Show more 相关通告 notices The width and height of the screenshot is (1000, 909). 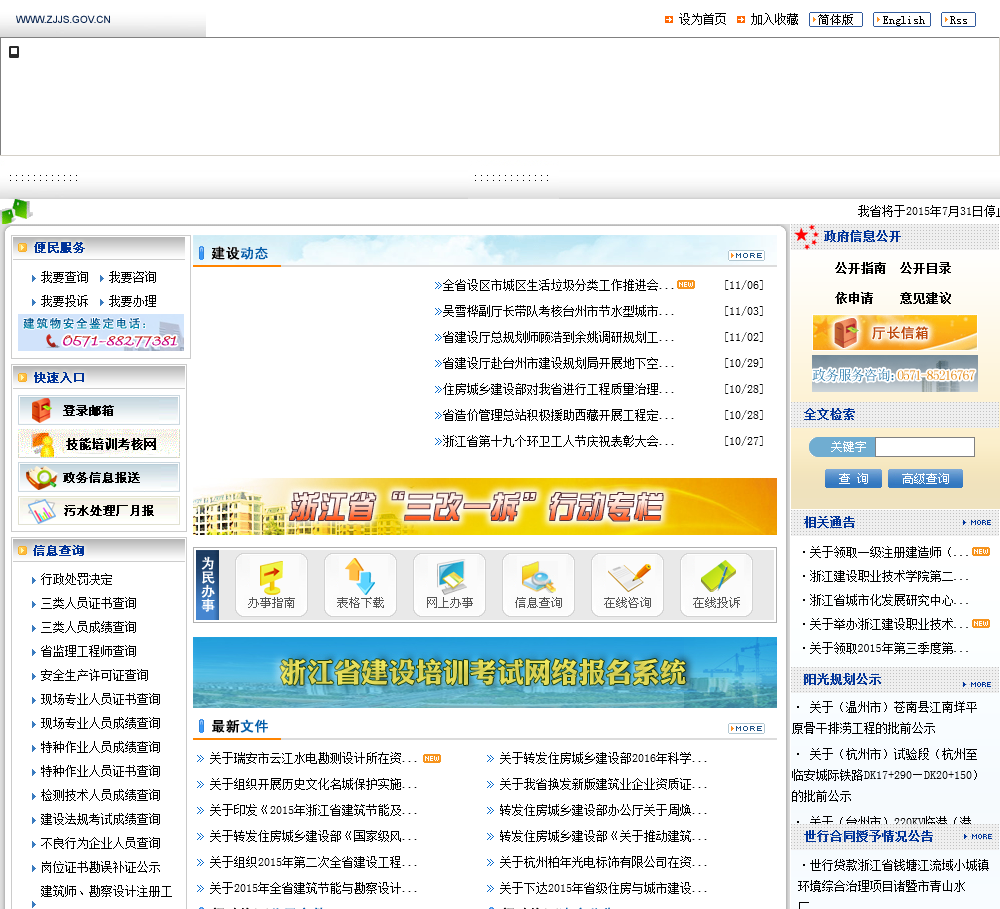coord(977,522)
